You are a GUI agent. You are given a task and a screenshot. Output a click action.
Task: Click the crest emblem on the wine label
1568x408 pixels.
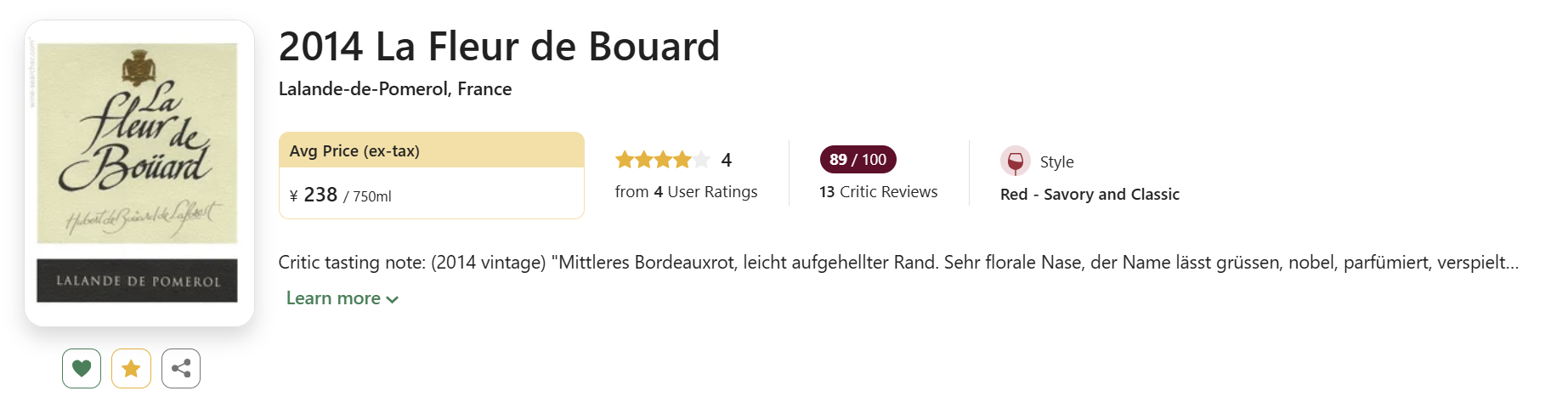click(137, 66)
